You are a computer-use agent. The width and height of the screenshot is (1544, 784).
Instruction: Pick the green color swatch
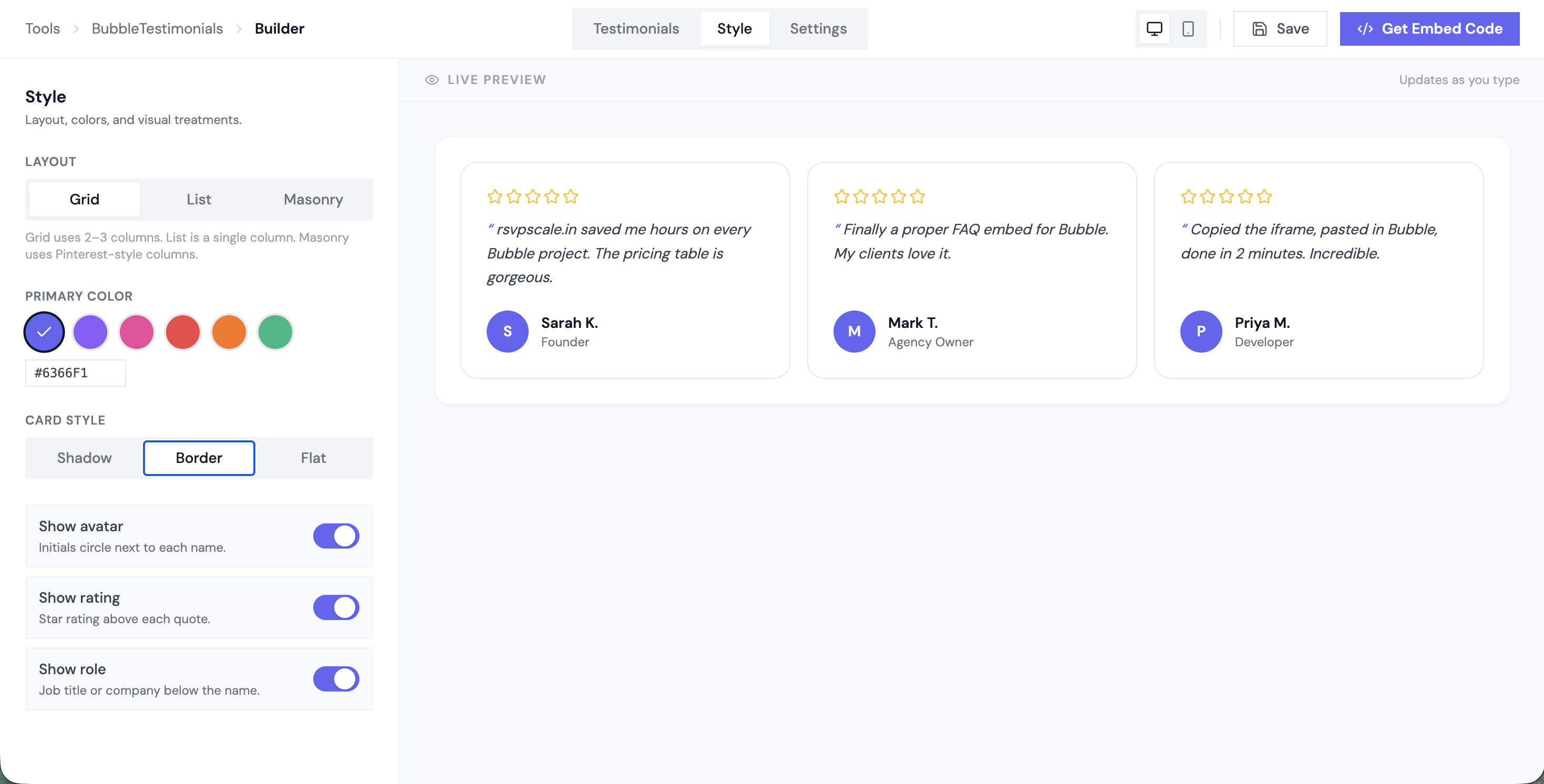click(x=275, y=332)
